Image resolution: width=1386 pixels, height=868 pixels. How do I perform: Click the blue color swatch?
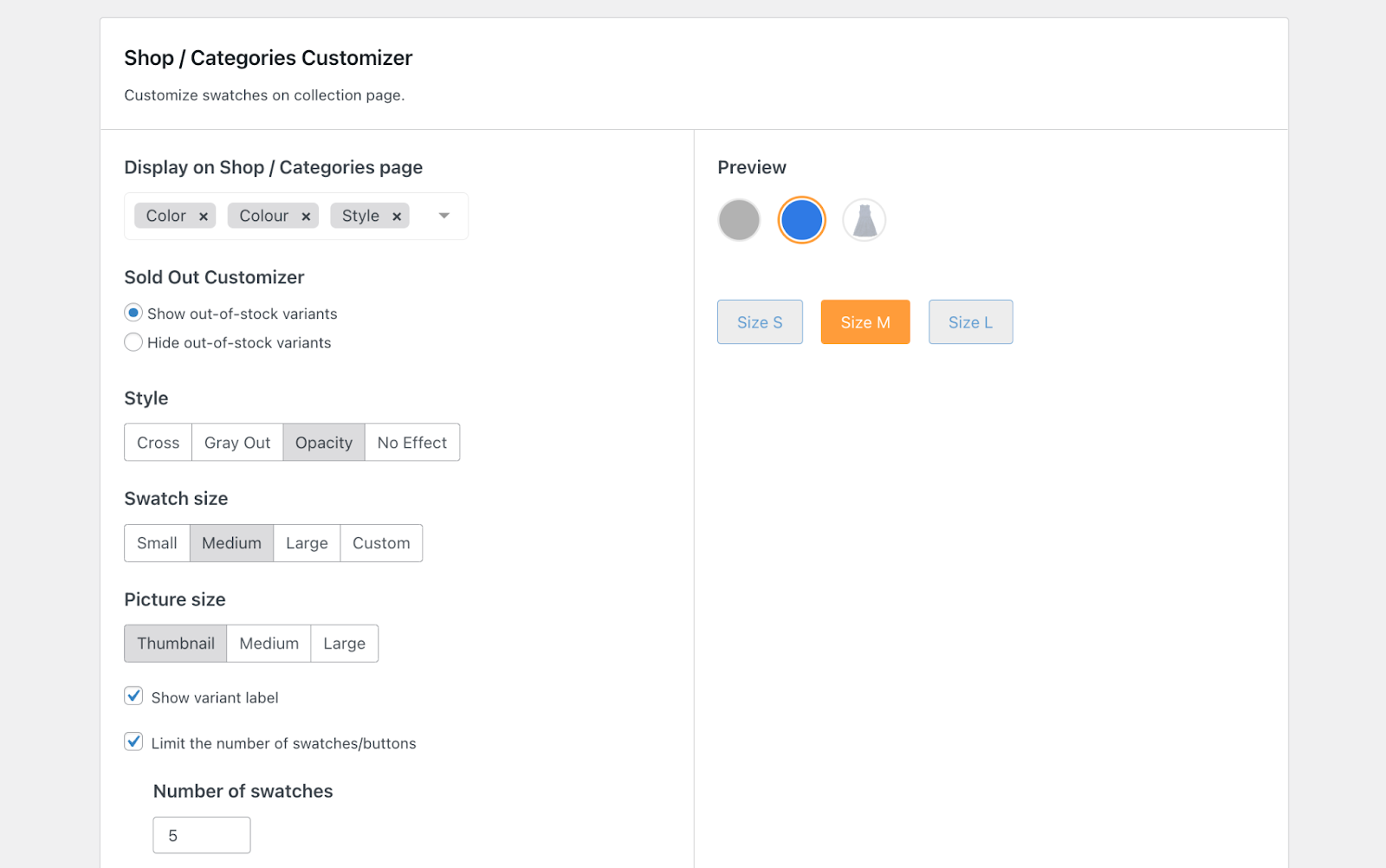point(801,220)
